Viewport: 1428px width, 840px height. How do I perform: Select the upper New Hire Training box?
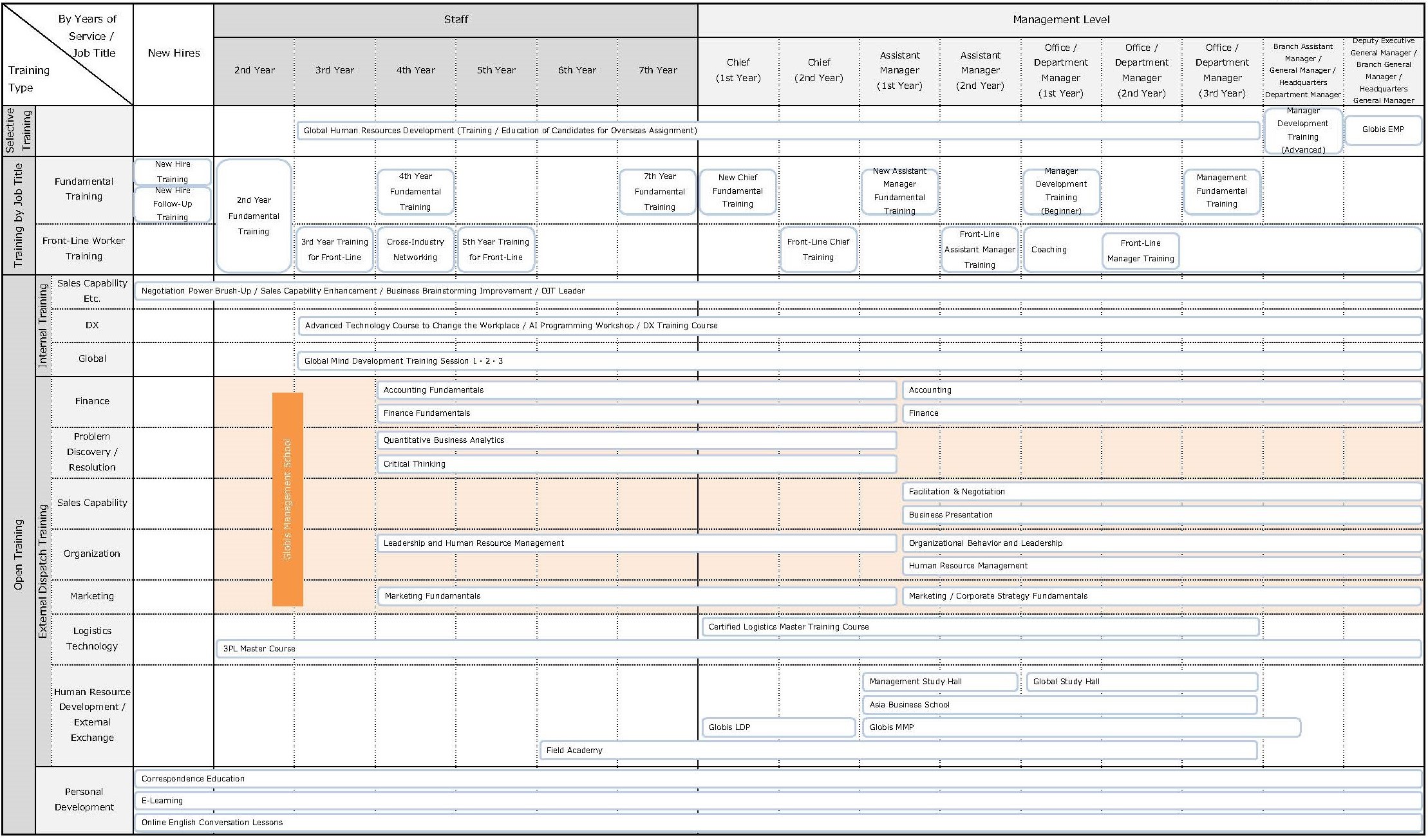(173, 172)
